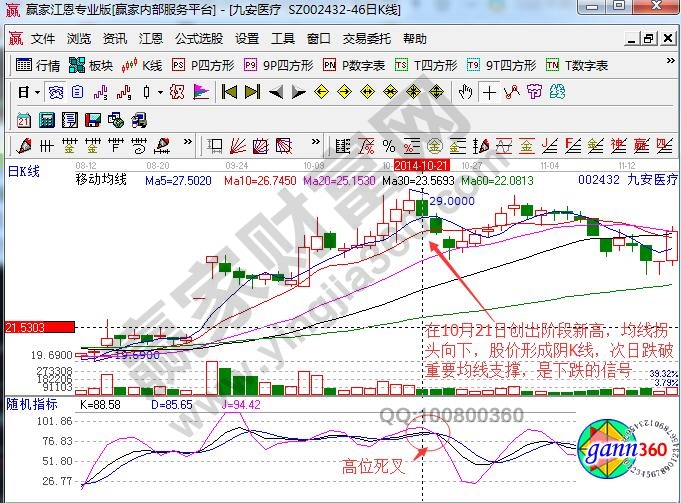Open the calendar 21 icon
Screen dimensions: 681x503
coord(23,120)
